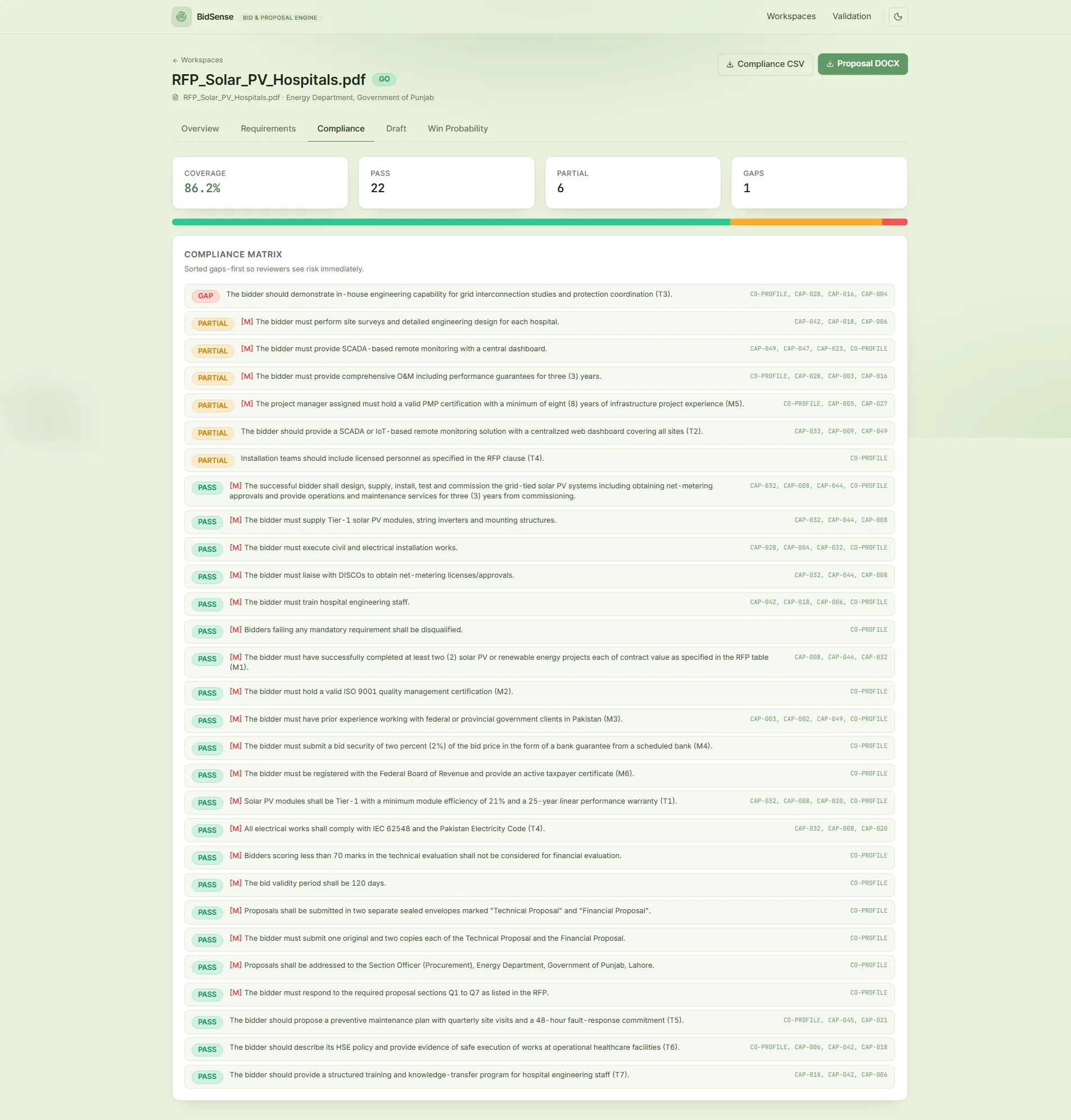Screen dimensions: 1071x1120
Task: Select the Tier-1 solar PV modules supply row
Action: tap(539, 522)
